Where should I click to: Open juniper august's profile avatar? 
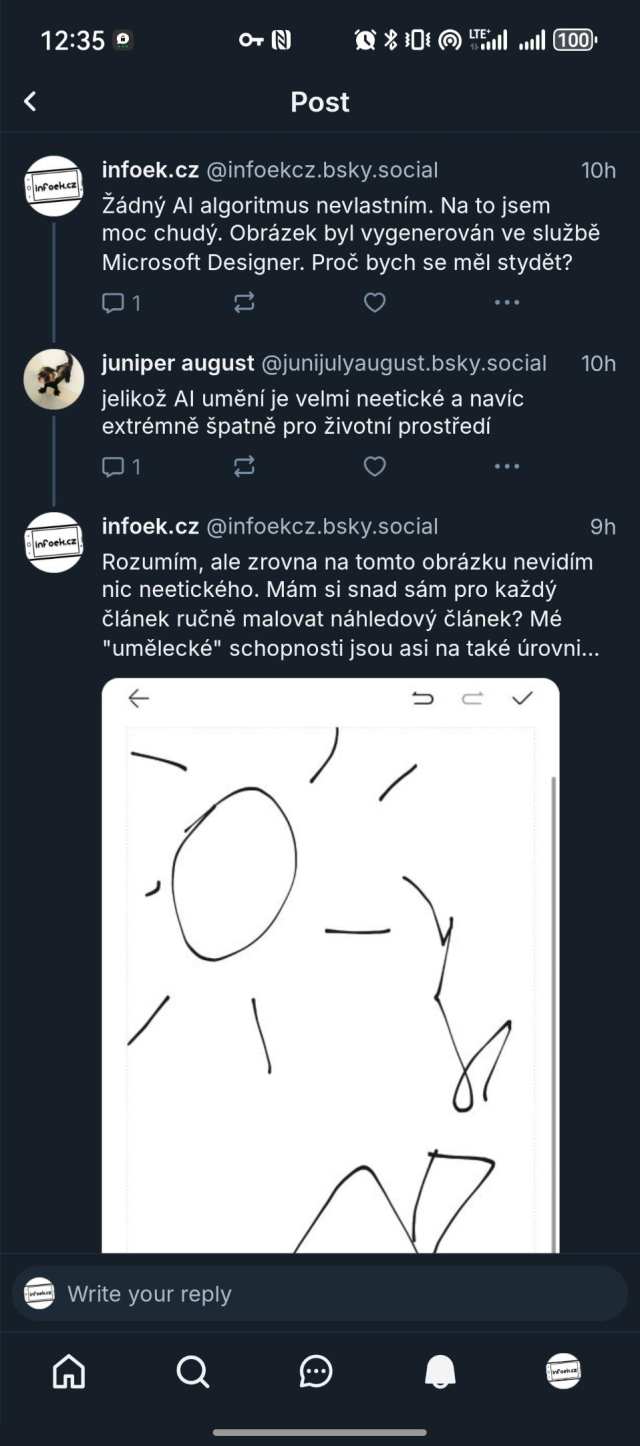[x=53, y=380]
